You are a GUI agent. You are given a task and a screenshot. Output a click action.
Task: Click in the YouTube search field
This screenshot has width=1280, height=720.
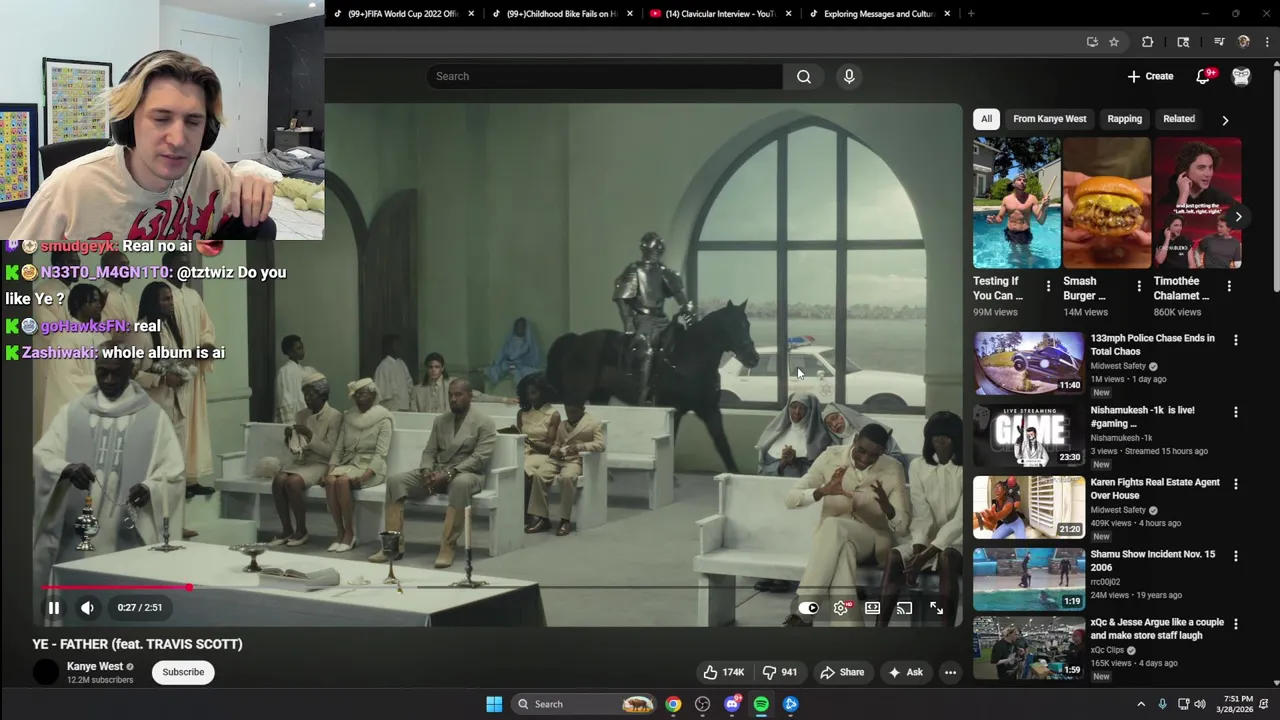pos(605,76)
